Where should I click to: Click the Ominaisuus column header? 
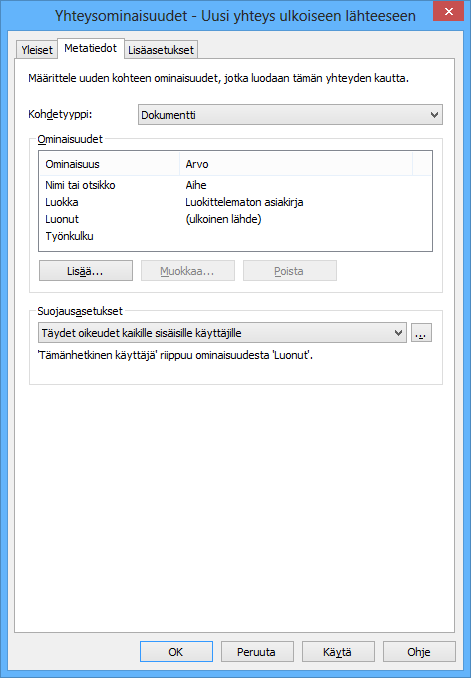click(109, 164)
